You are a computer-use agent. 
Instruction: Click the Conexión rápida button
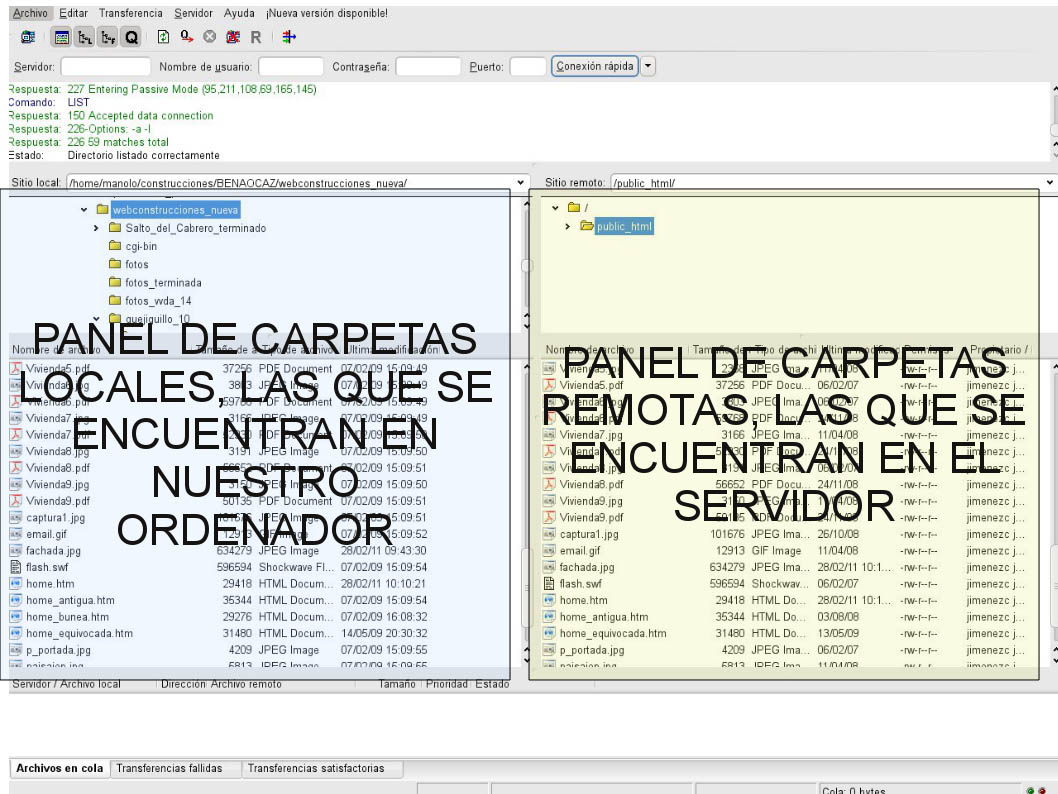point(595,67)
